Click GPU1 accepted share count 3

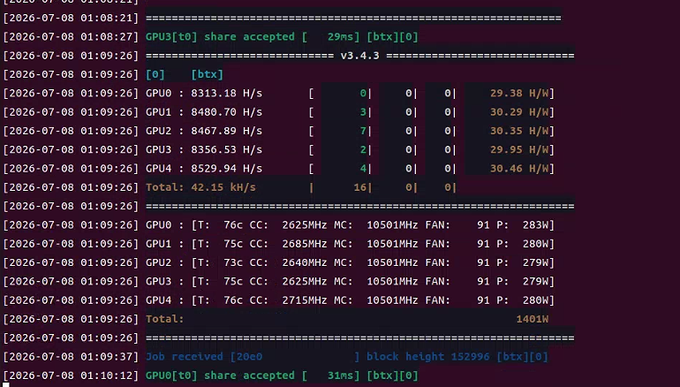pyautogui.click(x=363, y=112)
